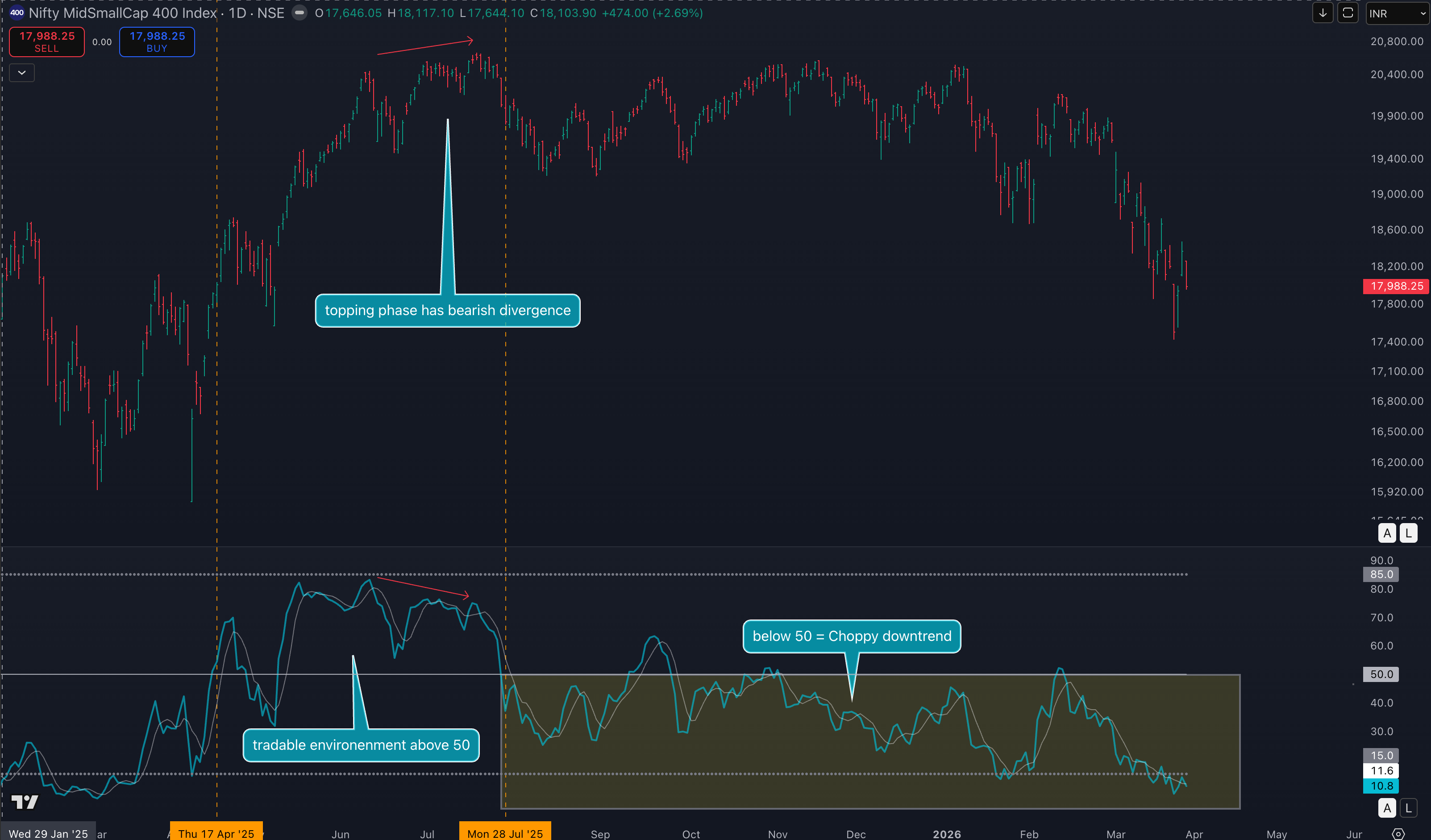Viewport: 1431px width, 840px height.
Task: Click the 15,920.00 price axis label
Action: click(x=1396, y=492)
